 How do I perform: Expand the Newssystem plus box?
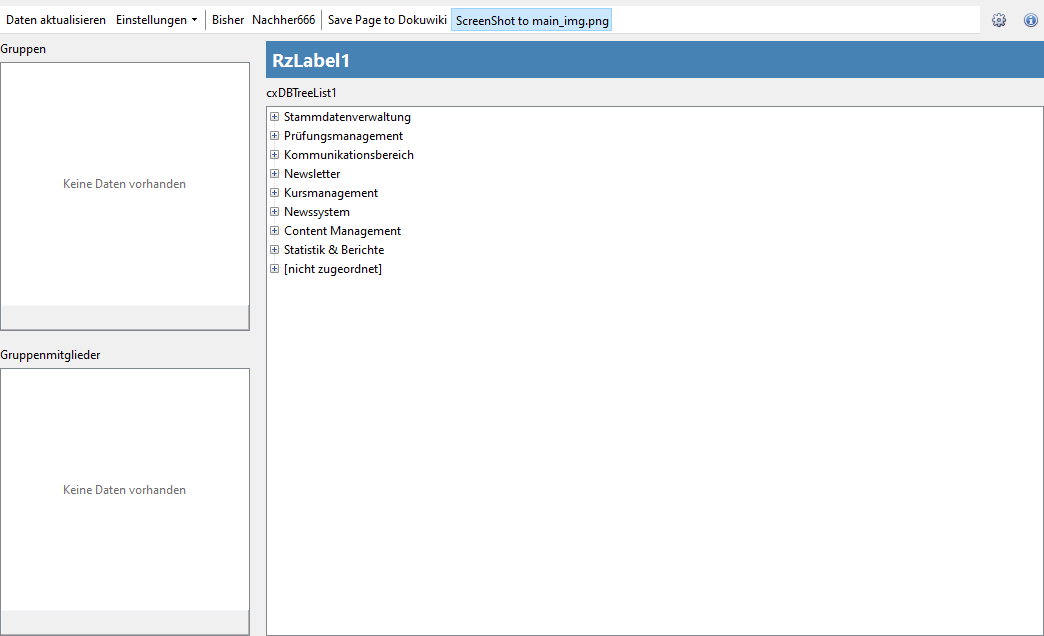[274, 212]
